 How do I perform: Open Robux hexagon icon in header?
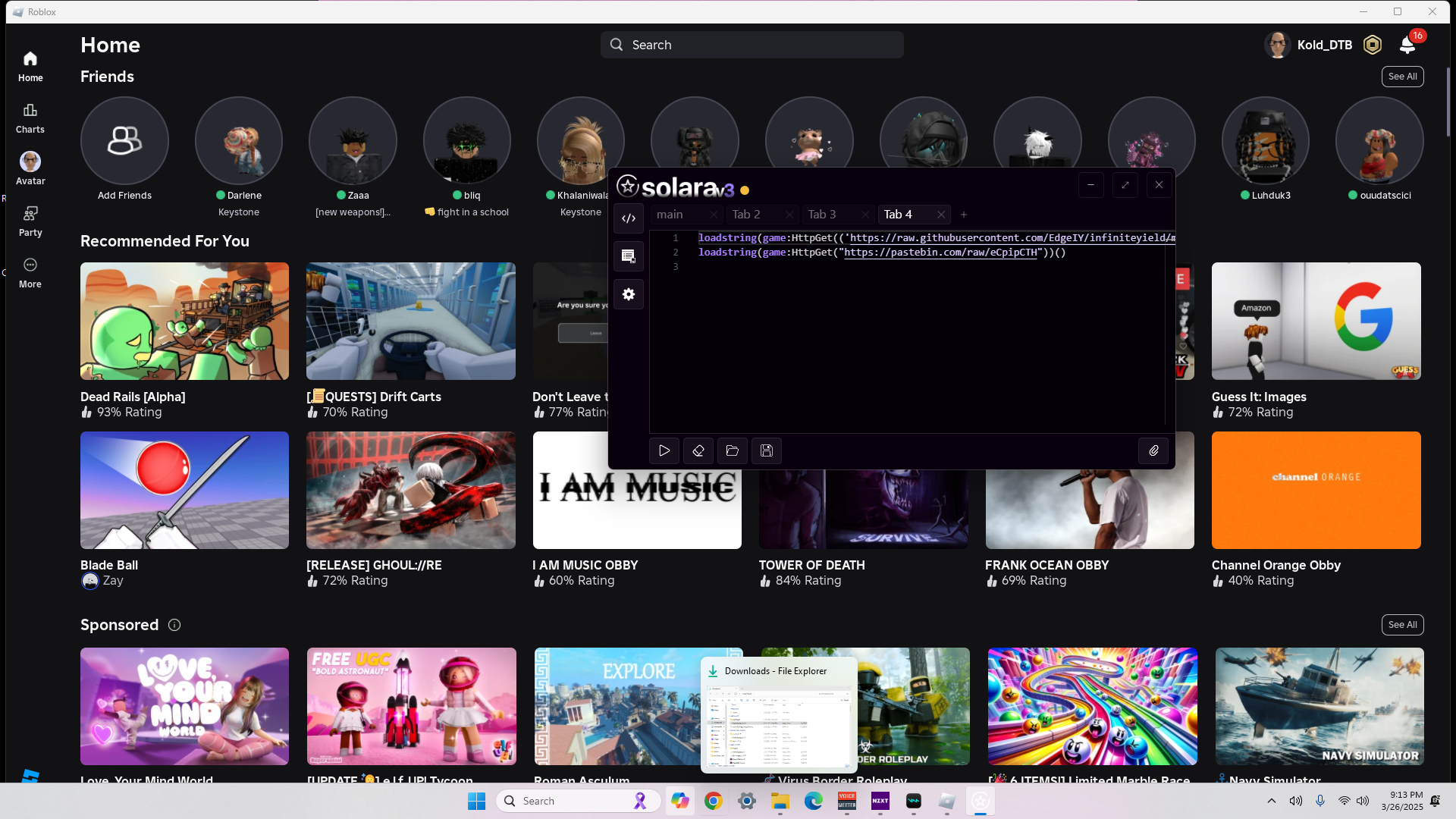coord(1373,45)
